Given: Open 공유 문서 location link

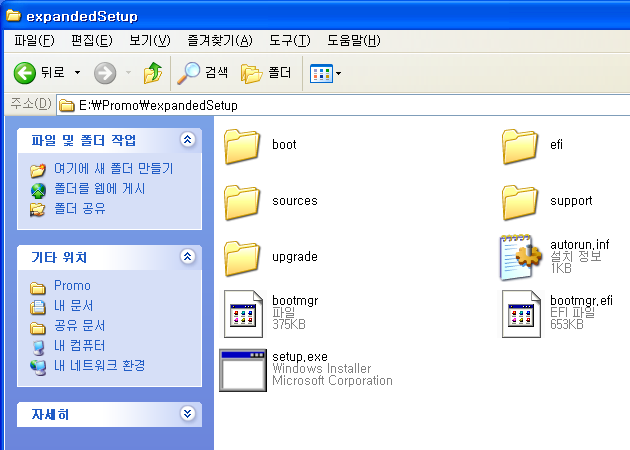Looking at the screenshot, I should pos(80,325).
